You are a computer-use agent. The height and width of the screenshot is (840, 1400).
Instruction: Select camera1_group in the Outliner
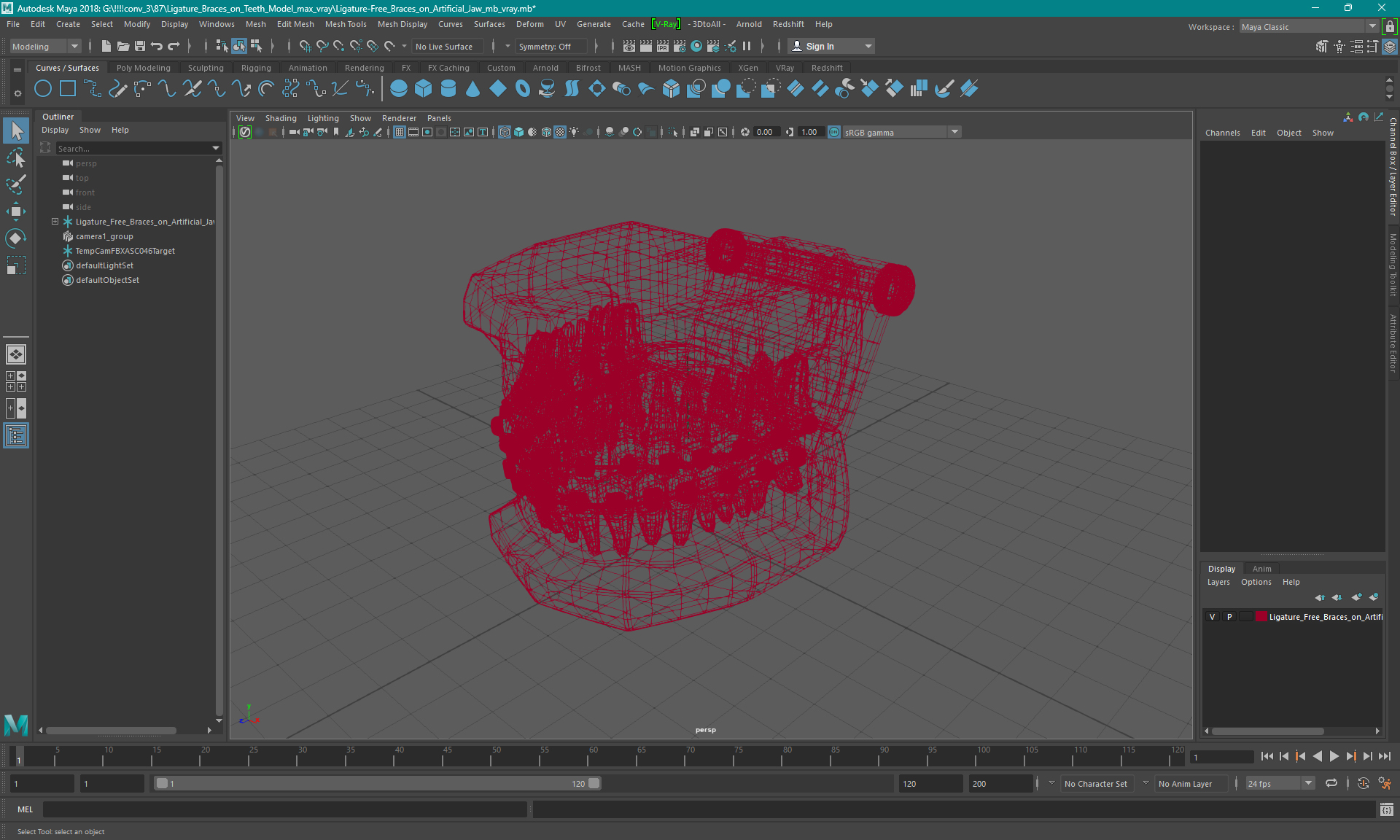point(104,236)
